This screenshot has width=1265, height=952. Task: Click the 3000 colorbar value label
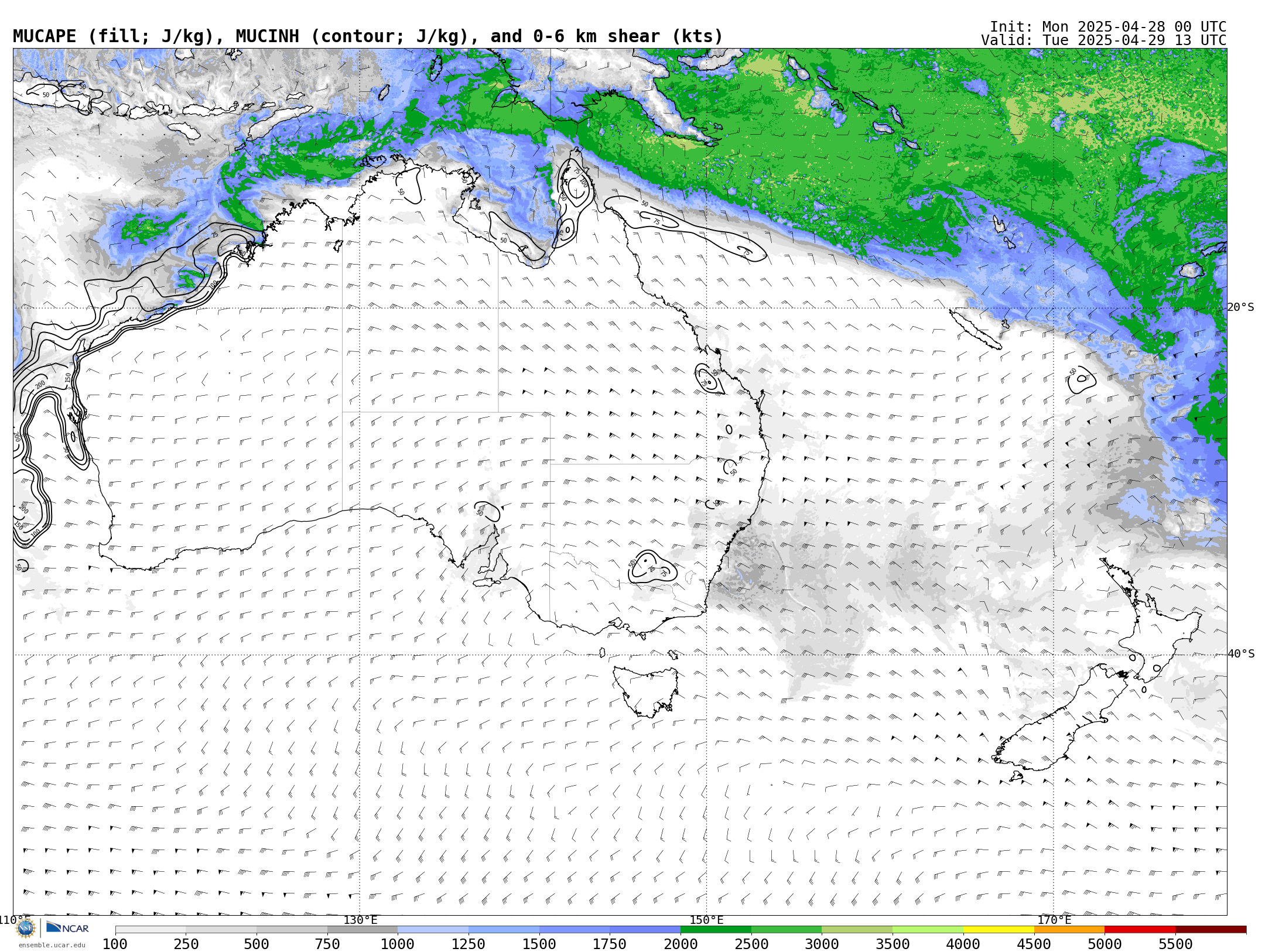pyautogui.click(x=822, y=944)
